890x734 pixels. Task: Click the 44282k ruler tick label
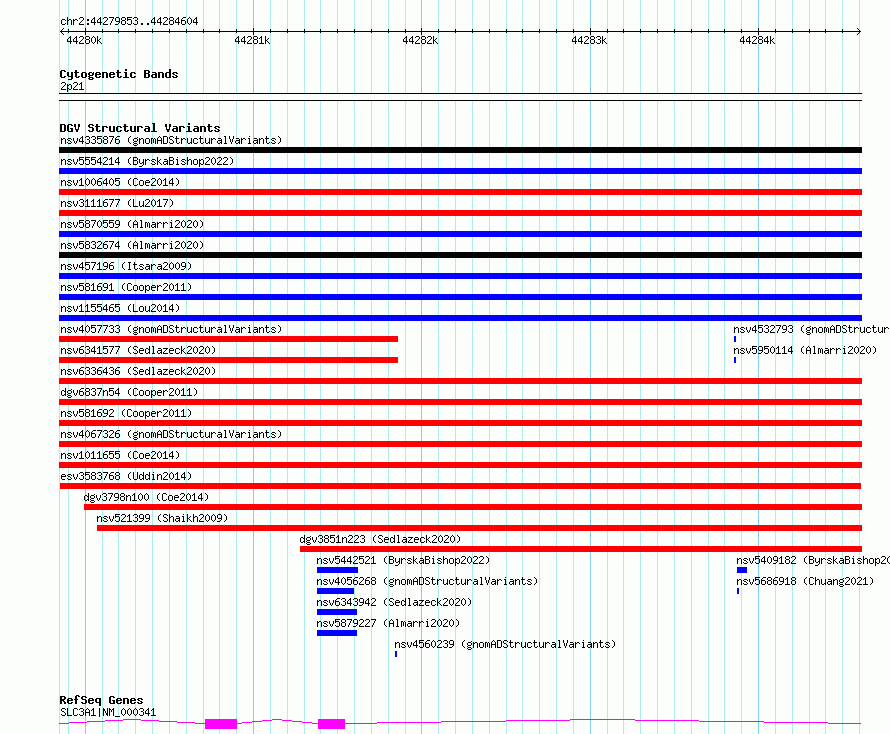tap(420, 40)
